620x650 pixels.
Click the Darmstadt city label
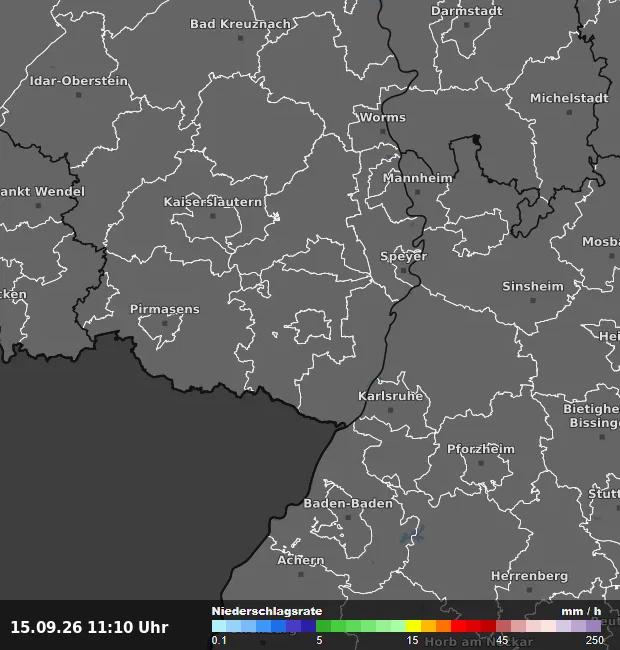(x=467, y=11)
